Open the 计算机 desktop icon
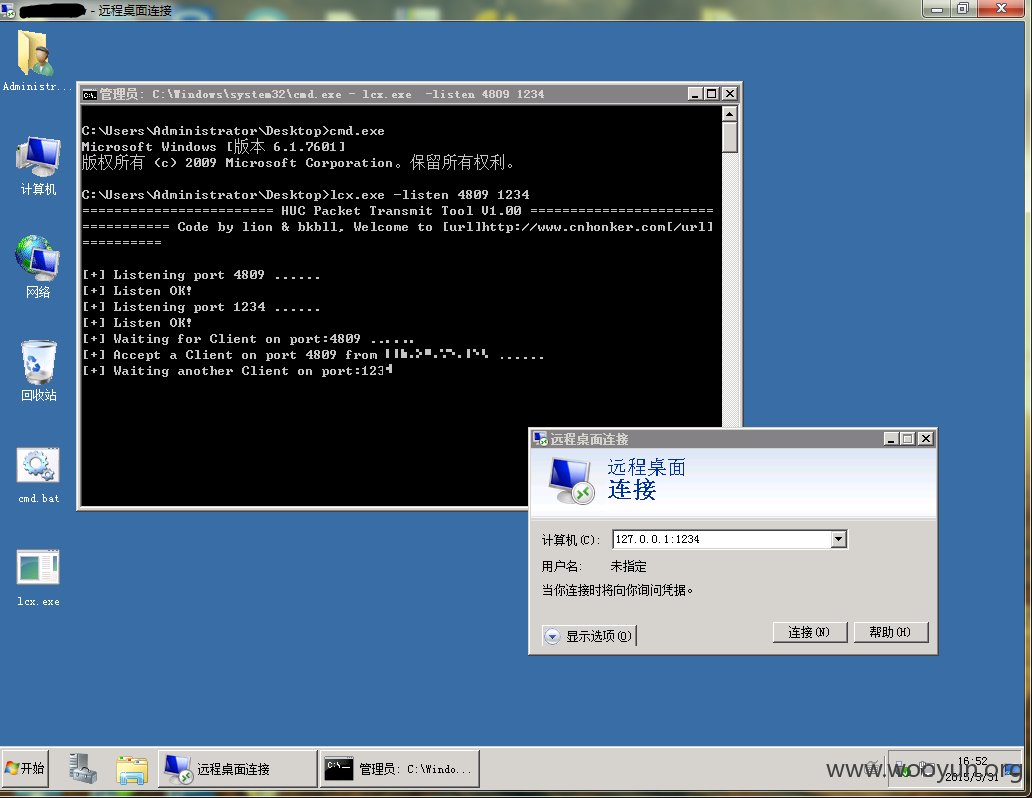 38,165
